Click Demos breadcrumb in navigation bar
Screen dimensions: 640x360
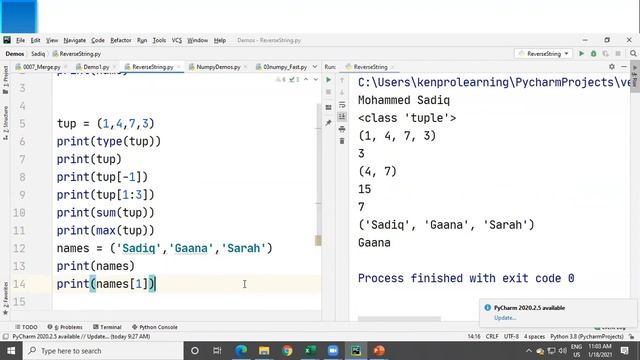pos(15,53)
